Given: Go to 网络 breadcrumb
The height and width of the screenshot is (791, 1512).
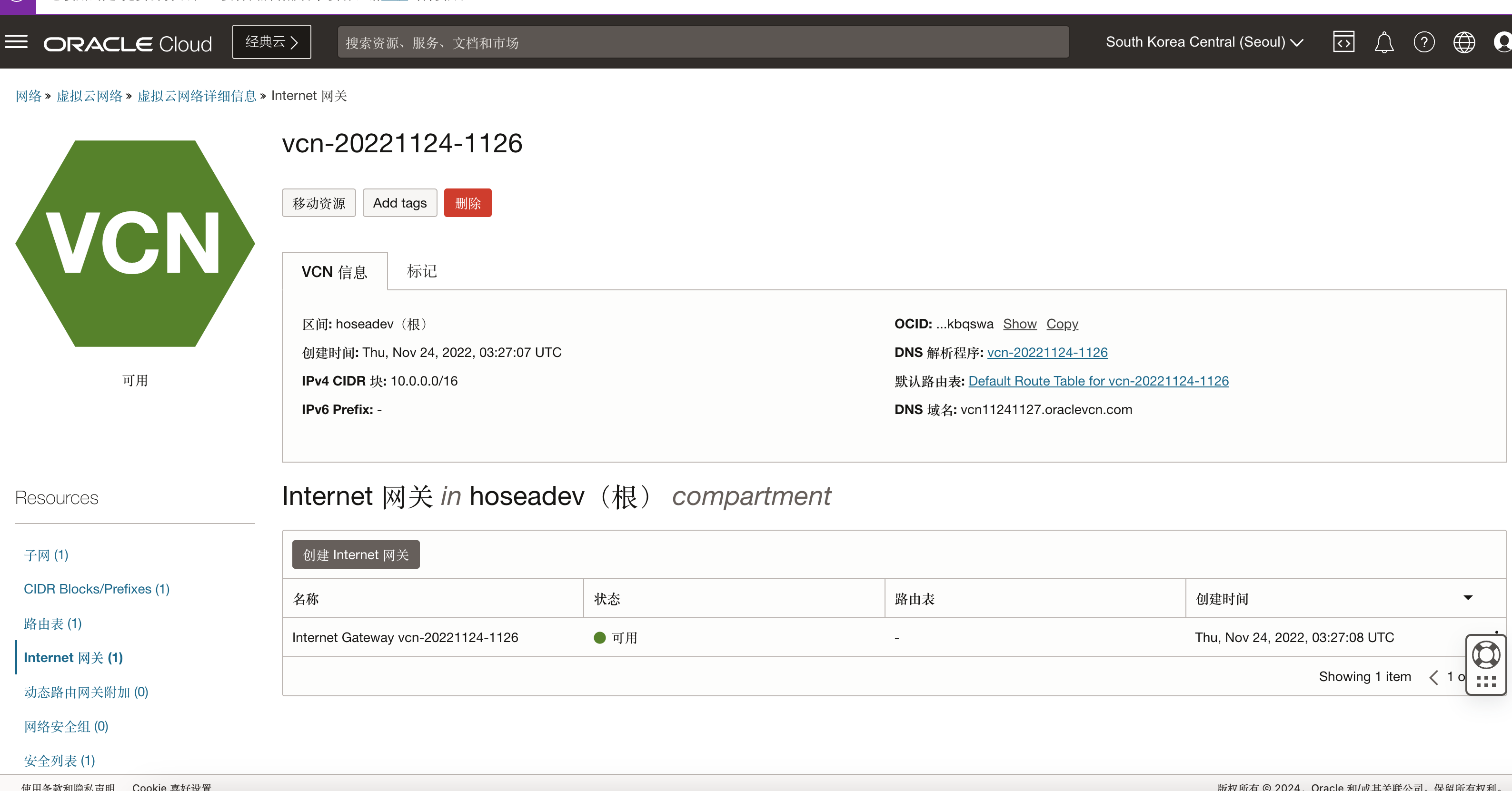Looking at the screenshot, I should pos(28,96).
